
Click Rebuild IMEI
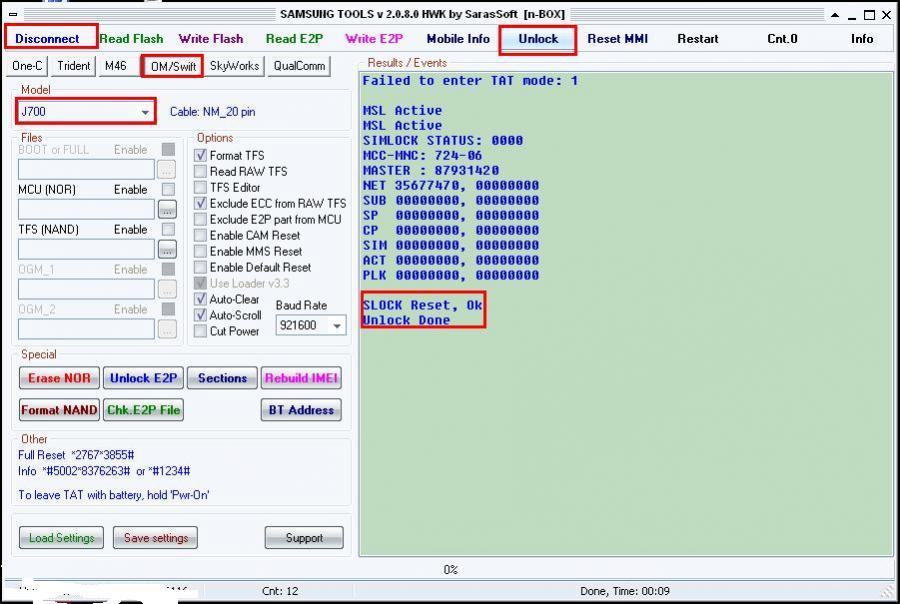point(301,378)
